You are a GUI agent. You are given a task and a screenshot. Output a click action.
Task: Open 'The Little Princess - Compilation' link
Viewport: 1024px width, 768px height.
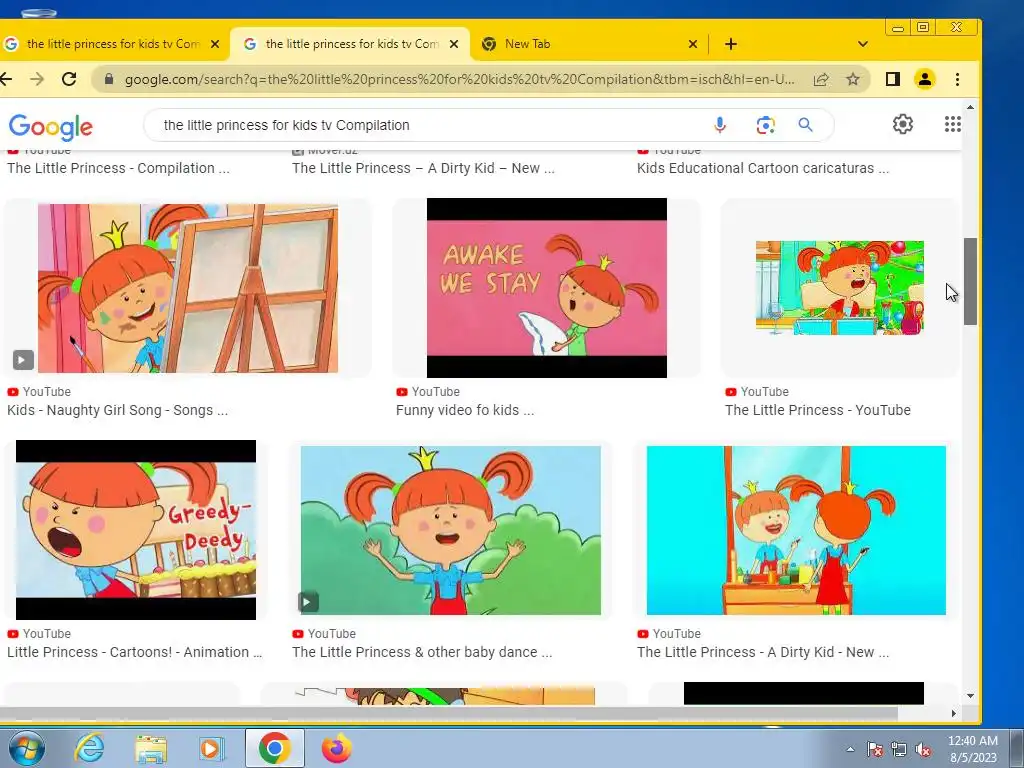coord(118,168)
